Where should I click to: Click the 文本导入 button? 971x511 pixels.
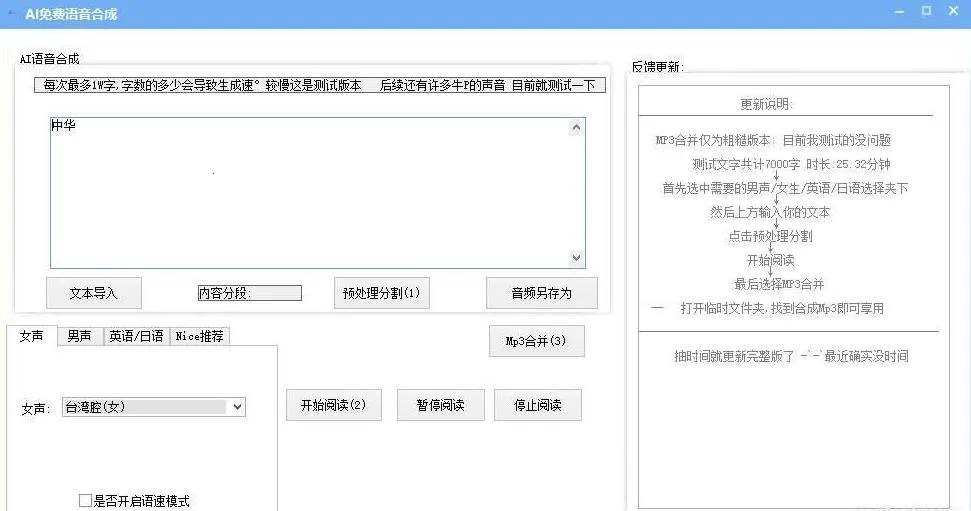click(x=93, y=293)
